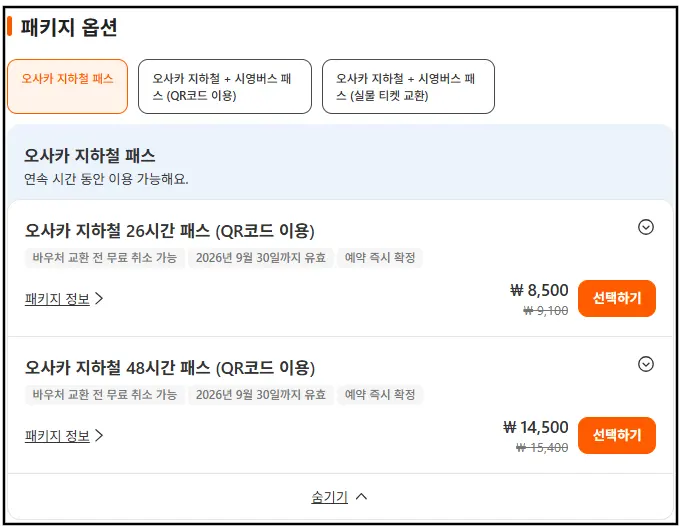Click arrow icon beside 26시간 패키지 정보

pos(99,298)
